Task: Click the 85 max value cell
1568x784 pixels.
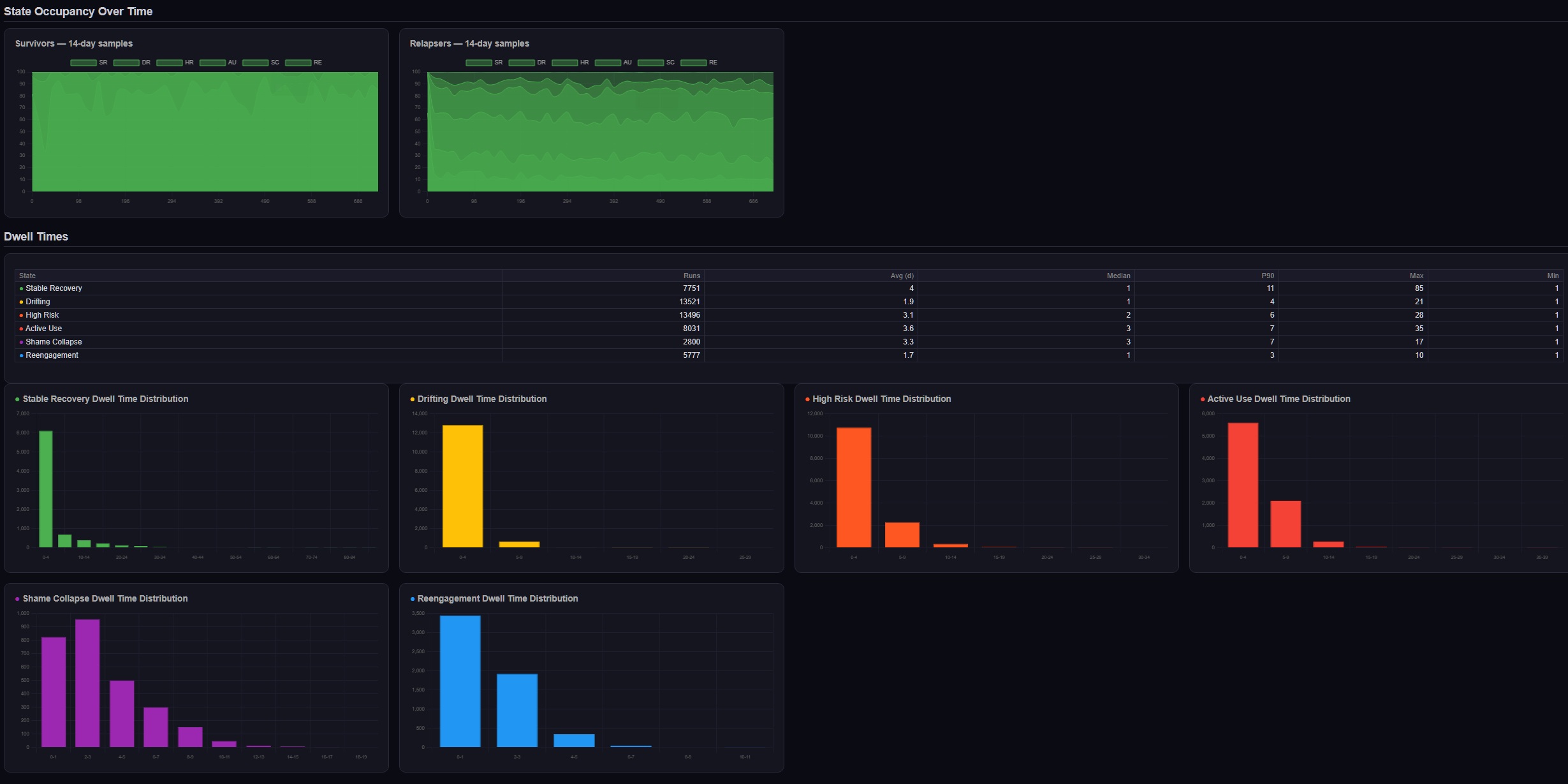Action: click(1353, 288)
